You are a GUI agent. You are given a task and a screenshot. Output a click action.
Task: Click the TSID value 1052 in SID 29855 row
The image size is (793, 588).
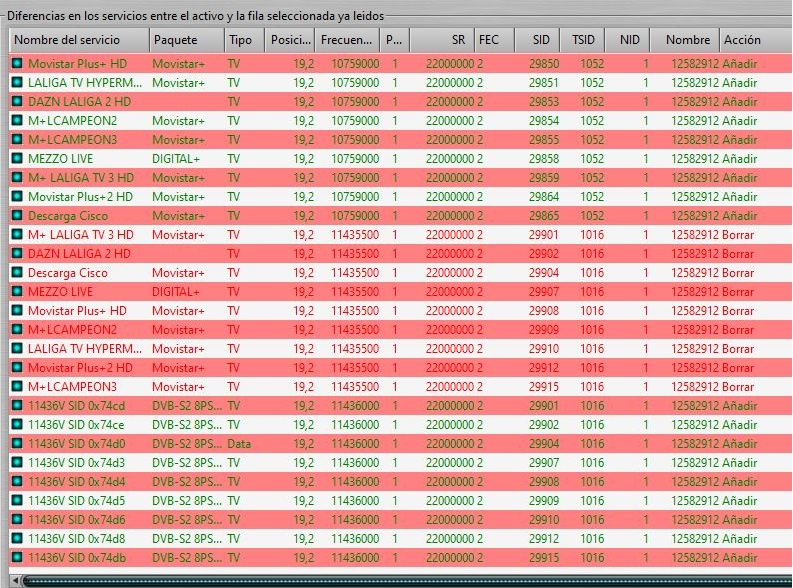point(592,140)
